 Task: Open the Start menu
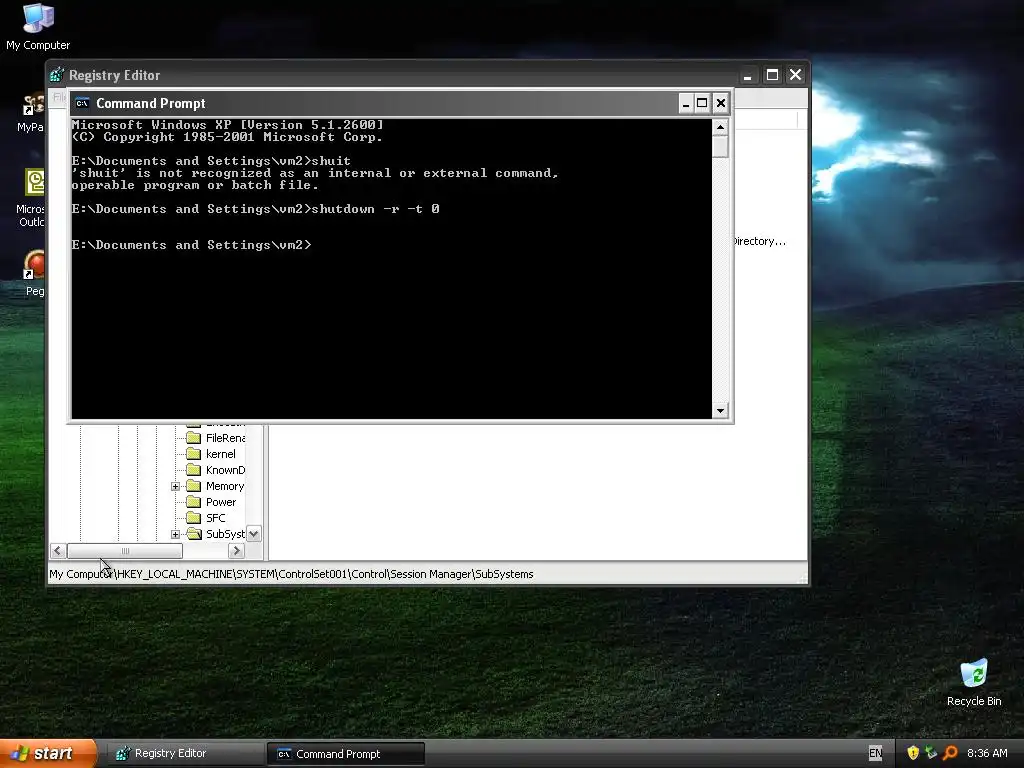point(48,753)
